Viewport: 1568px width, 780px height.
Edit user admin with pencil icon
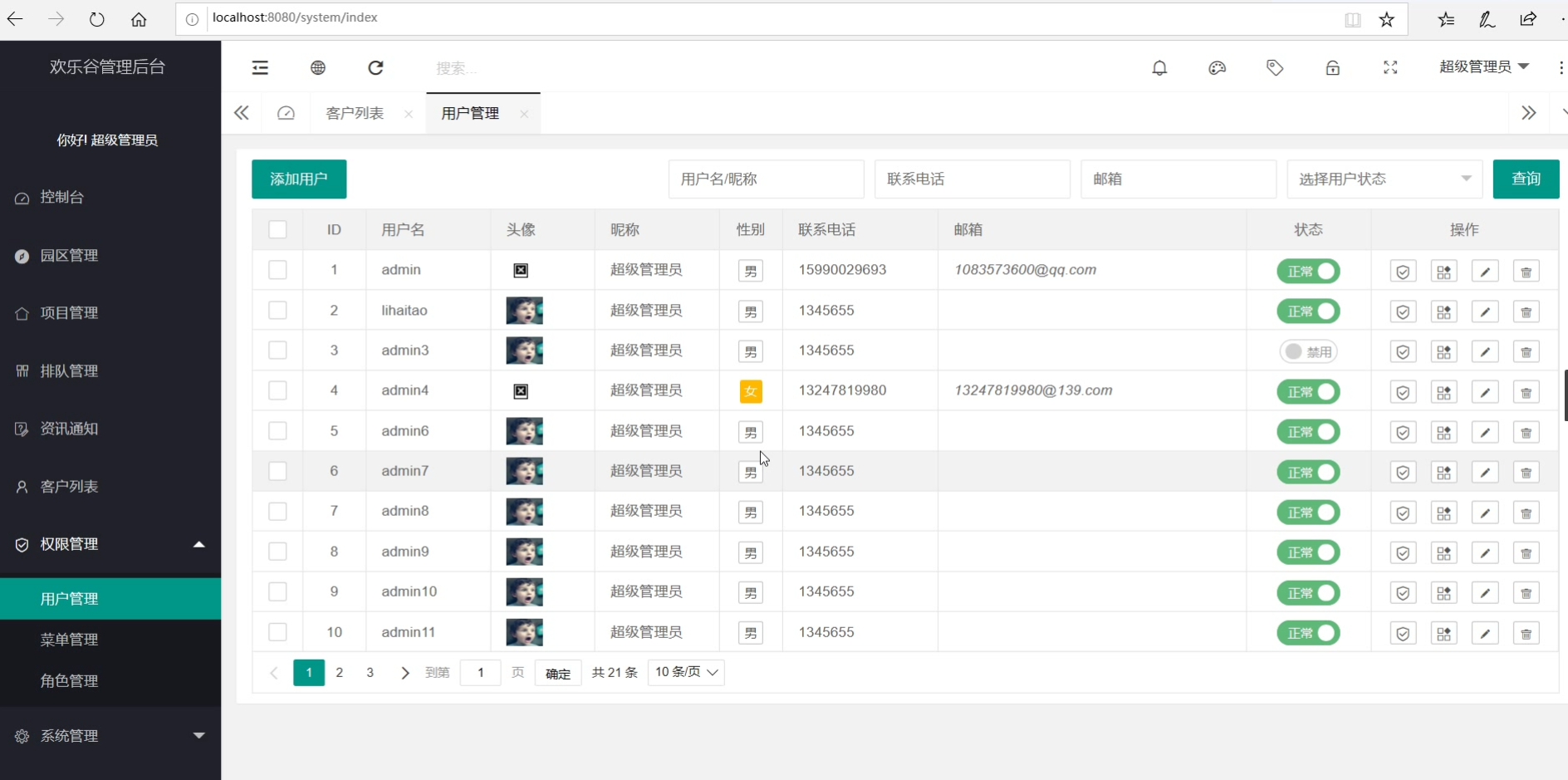1485,272
